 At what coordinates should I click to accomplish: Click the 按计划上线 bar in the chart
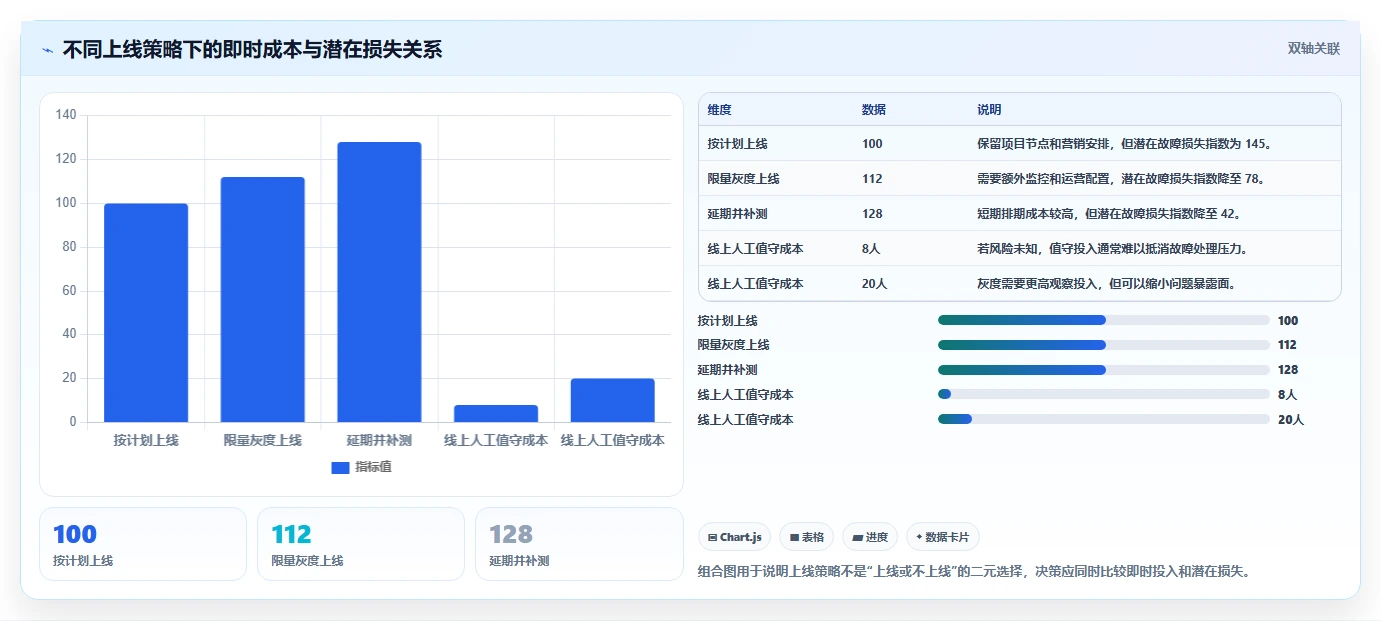(x=146, y=313)
